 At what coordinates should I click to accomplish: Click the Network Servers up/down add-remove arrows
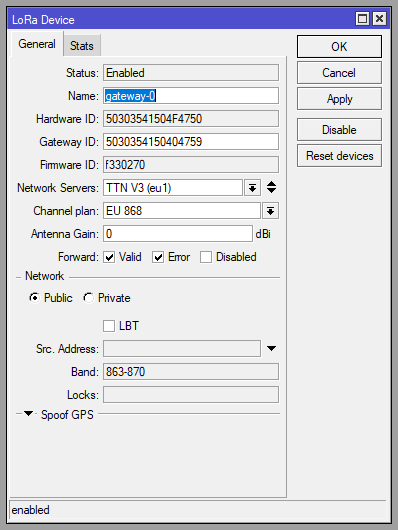click(x=271, y=187)
